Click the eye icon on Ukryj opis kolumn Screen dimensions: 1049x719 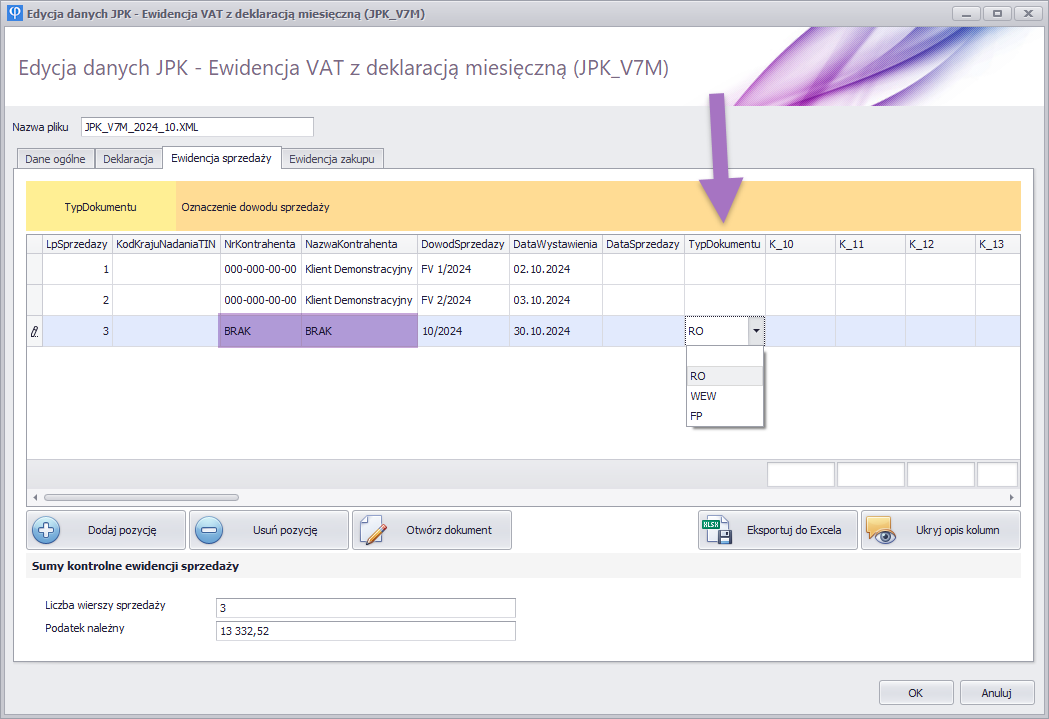(880, 530)
